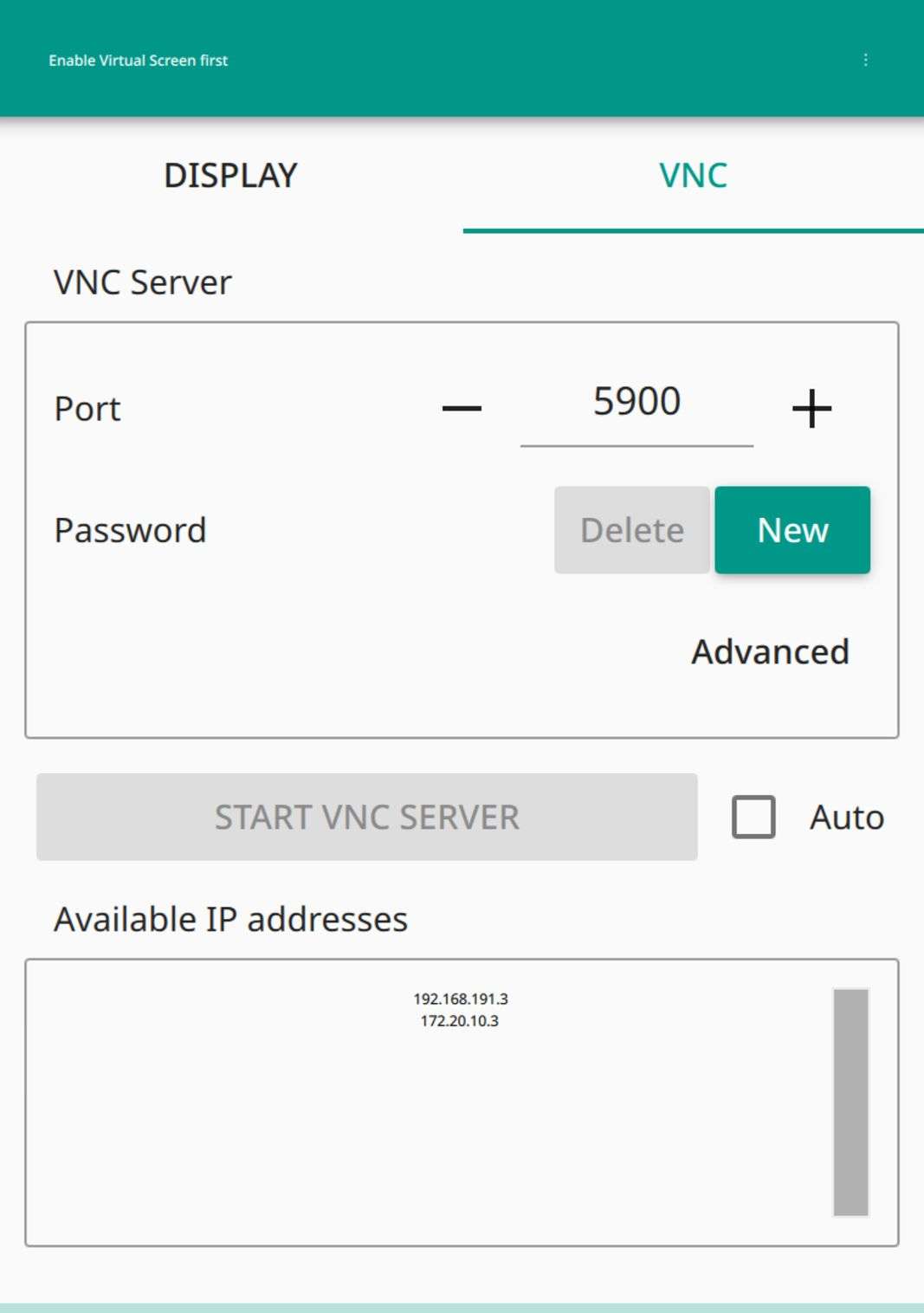Screen dimensions: 924x1313
Task: Click the IP address list scrollbar
Action: coord(850,1102)
